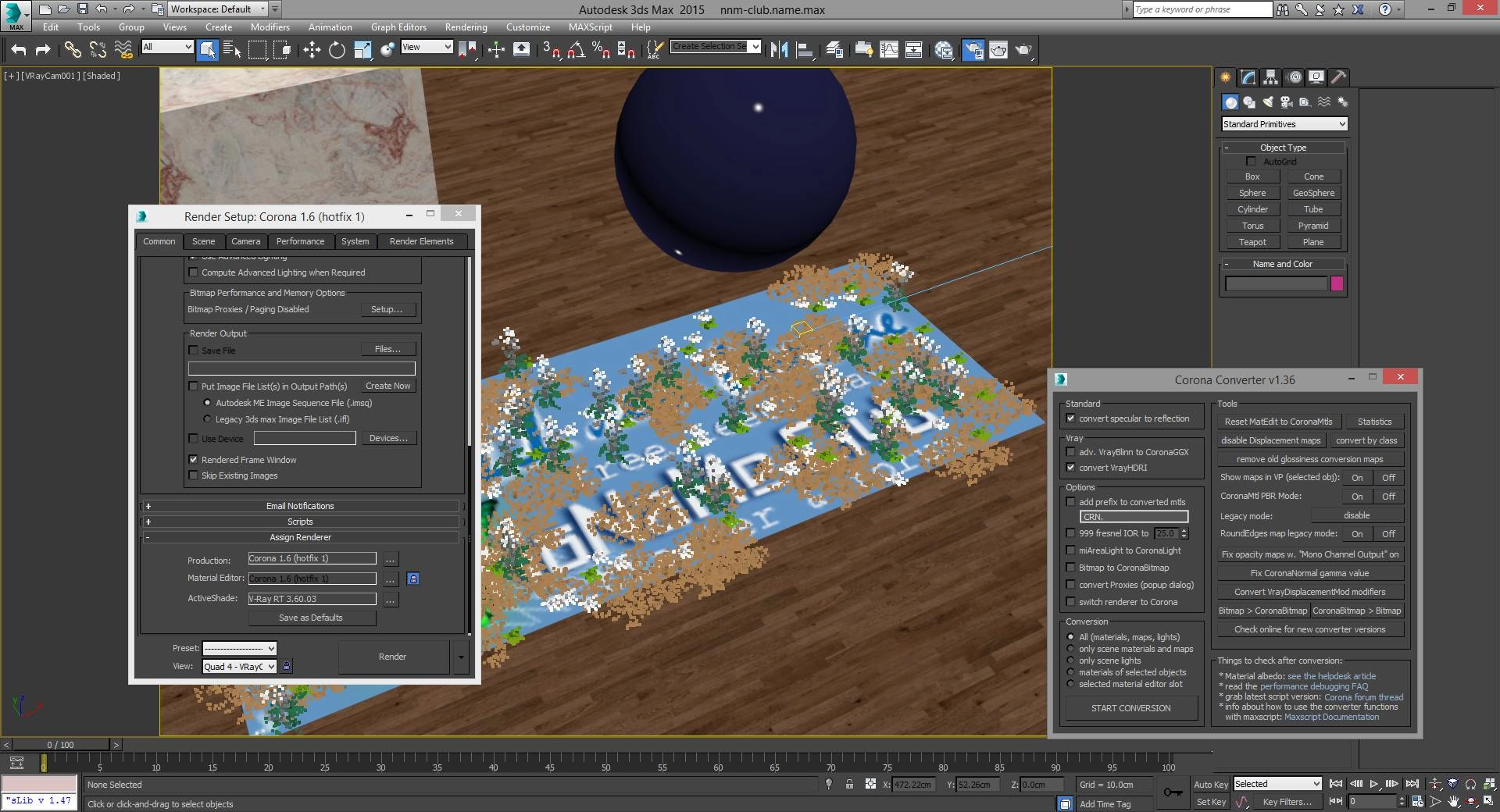Viewport: 1500px width, 812px height.
Task: Select only scene lights radio option
Action: pos(1071,661)
